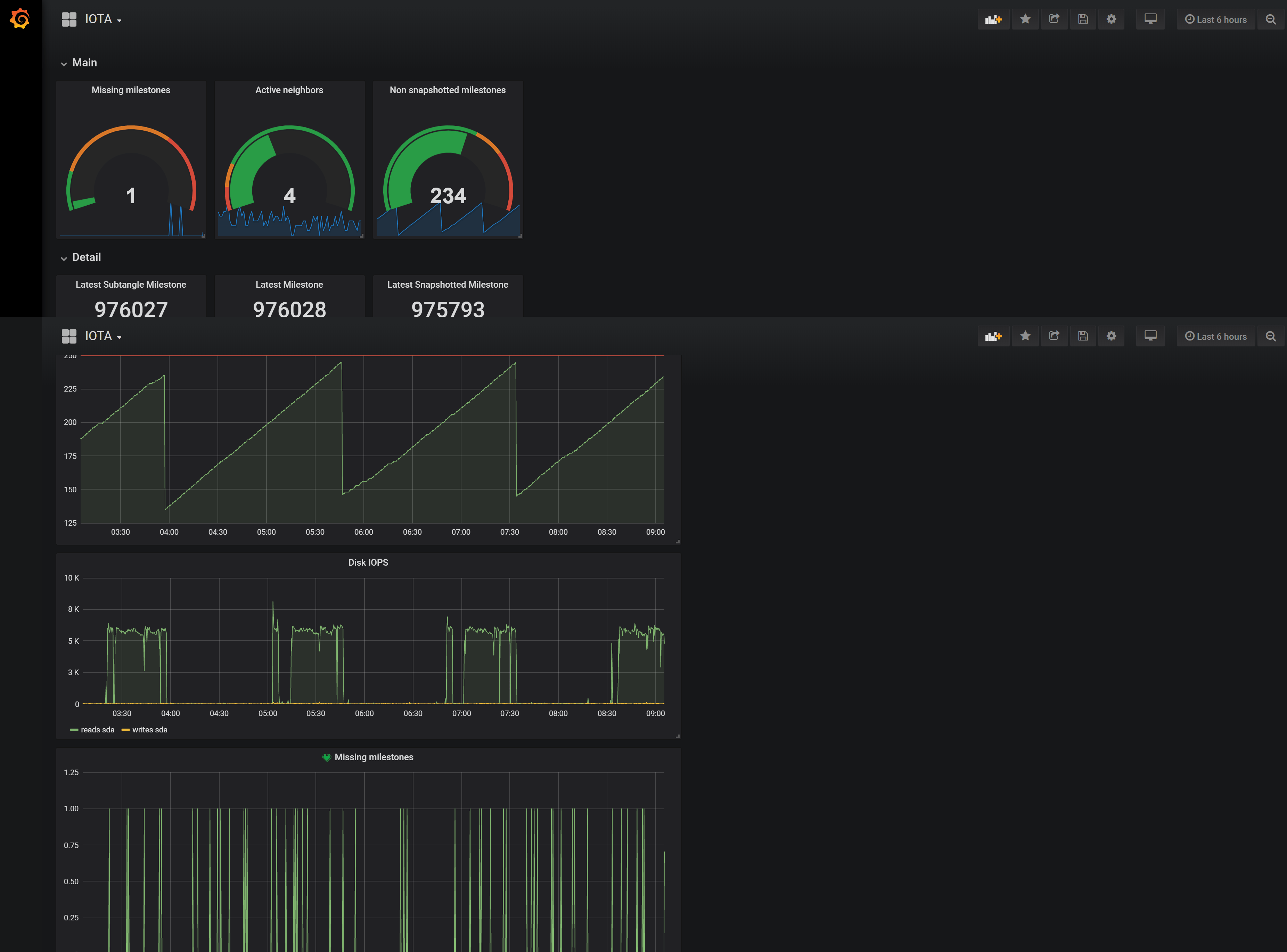1287x952 pixels.
Task: Open Latest Milestone panel title menu
Action: 289,285
